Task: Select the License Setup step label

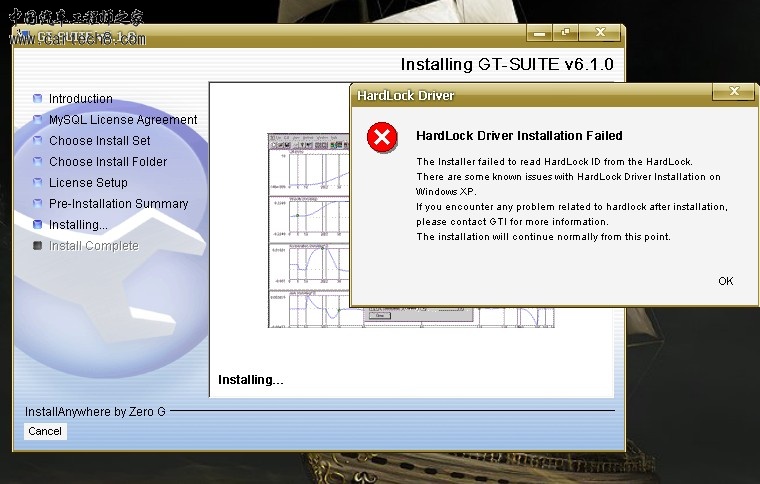Action: tap(88, 183)
